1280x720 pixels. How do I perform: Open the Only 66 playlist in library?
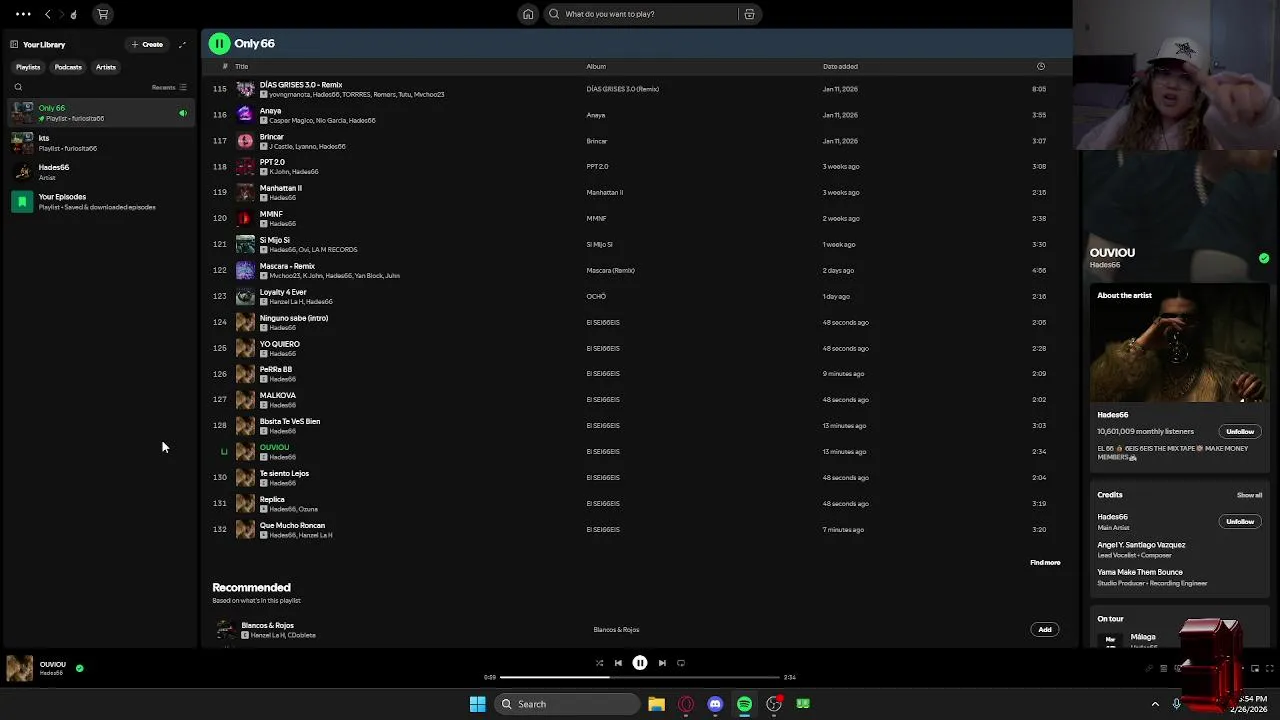click(x=99, y=113)
